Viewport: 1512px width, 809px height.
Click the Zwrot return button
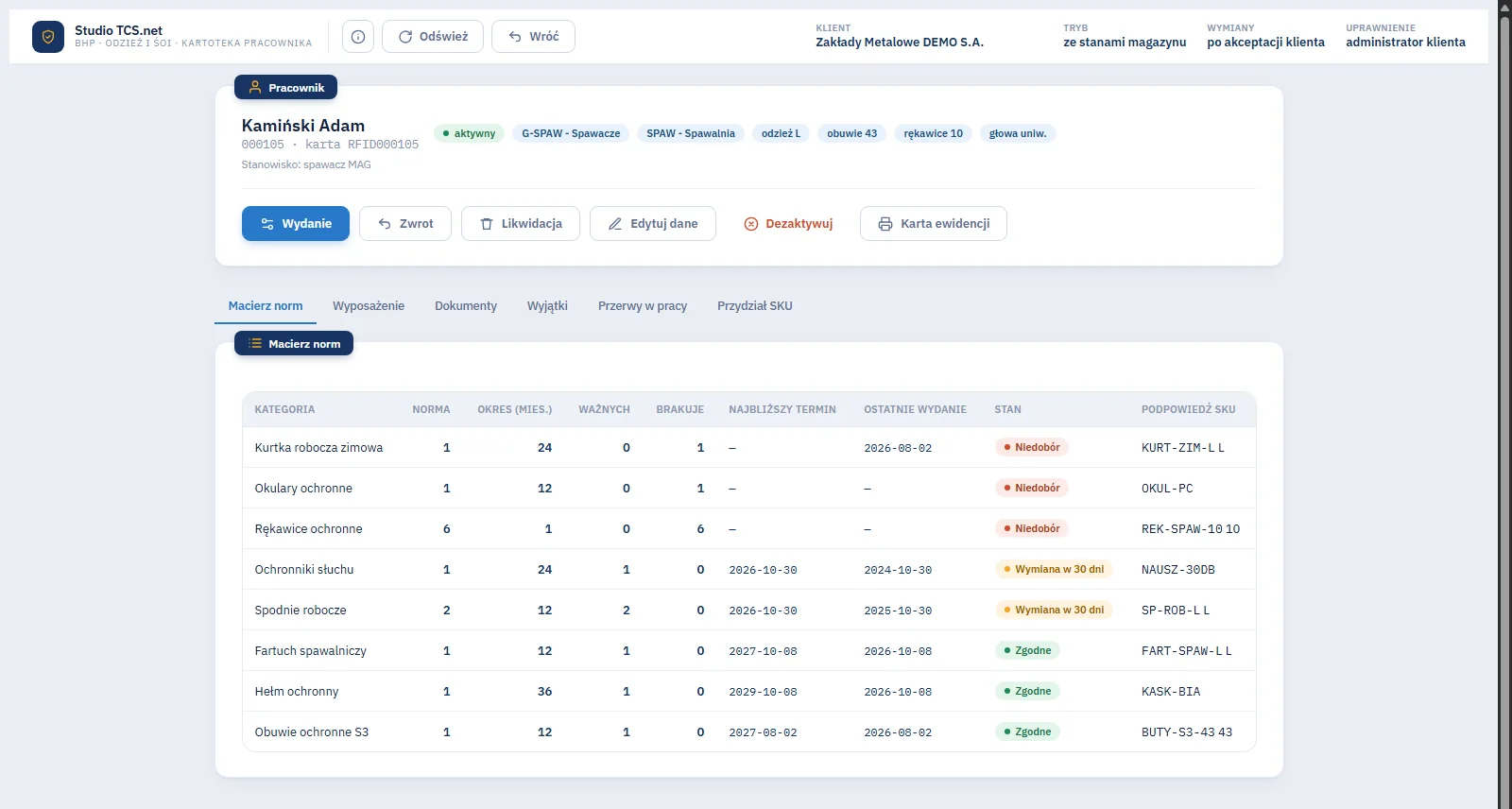(405, 224)
